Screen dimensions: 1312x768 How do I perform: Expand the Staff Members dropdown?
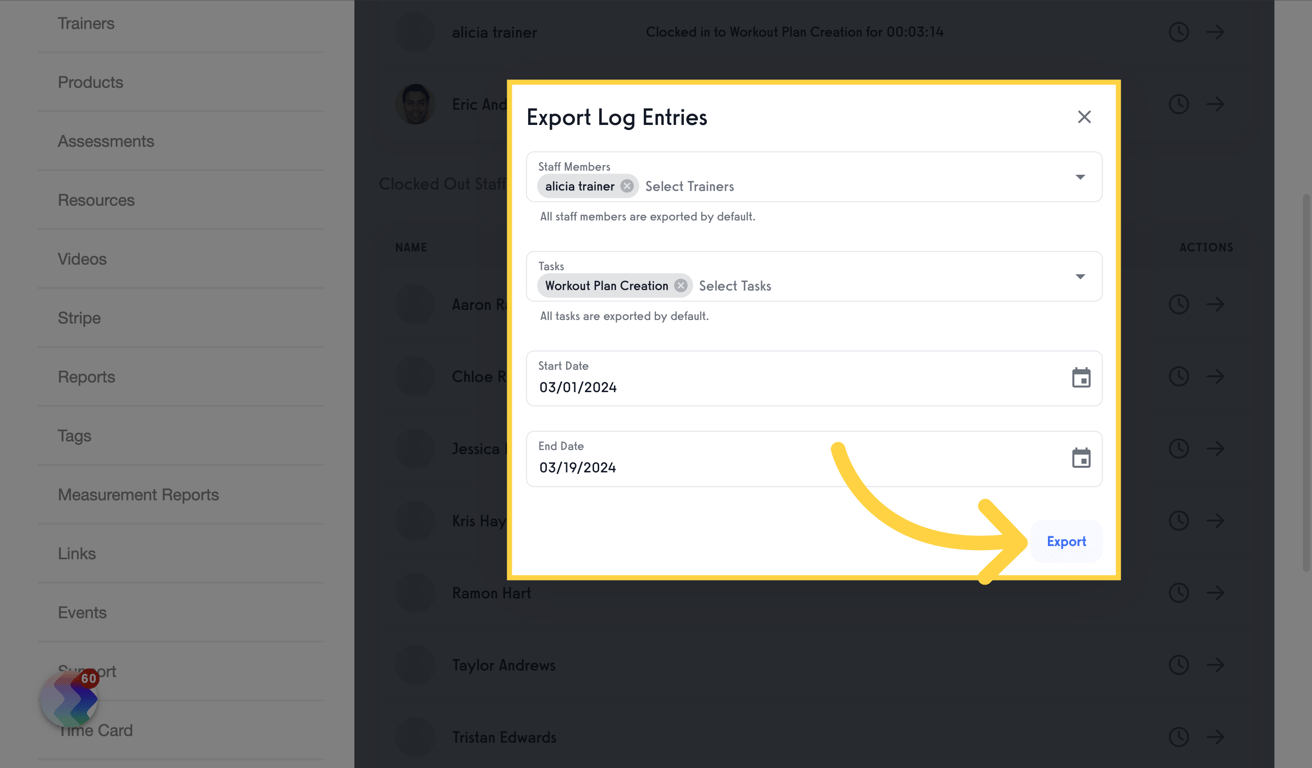(x=1080, y=176)
